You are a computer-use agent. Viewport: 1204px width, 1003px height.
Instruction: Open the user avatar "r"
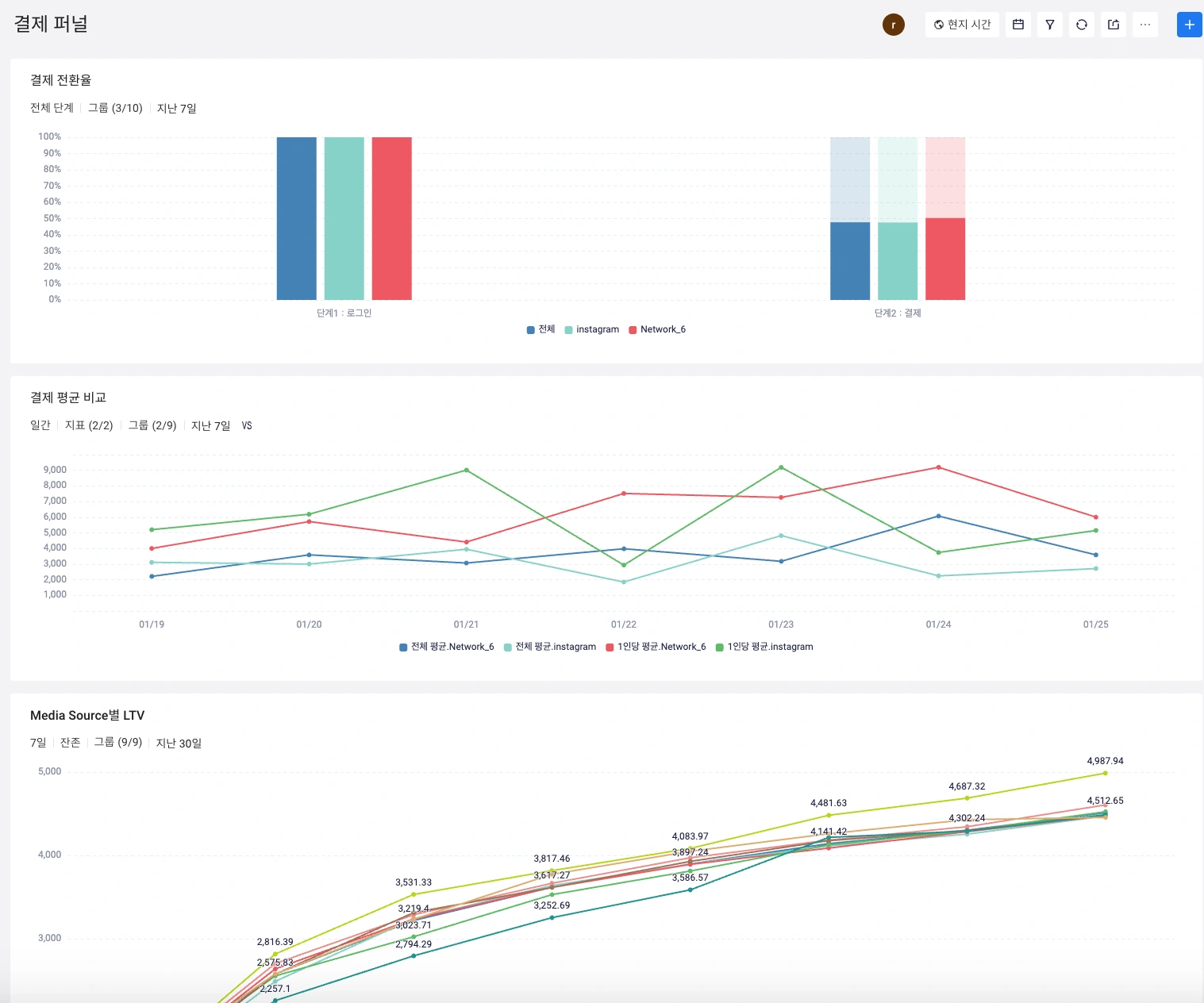894,25
